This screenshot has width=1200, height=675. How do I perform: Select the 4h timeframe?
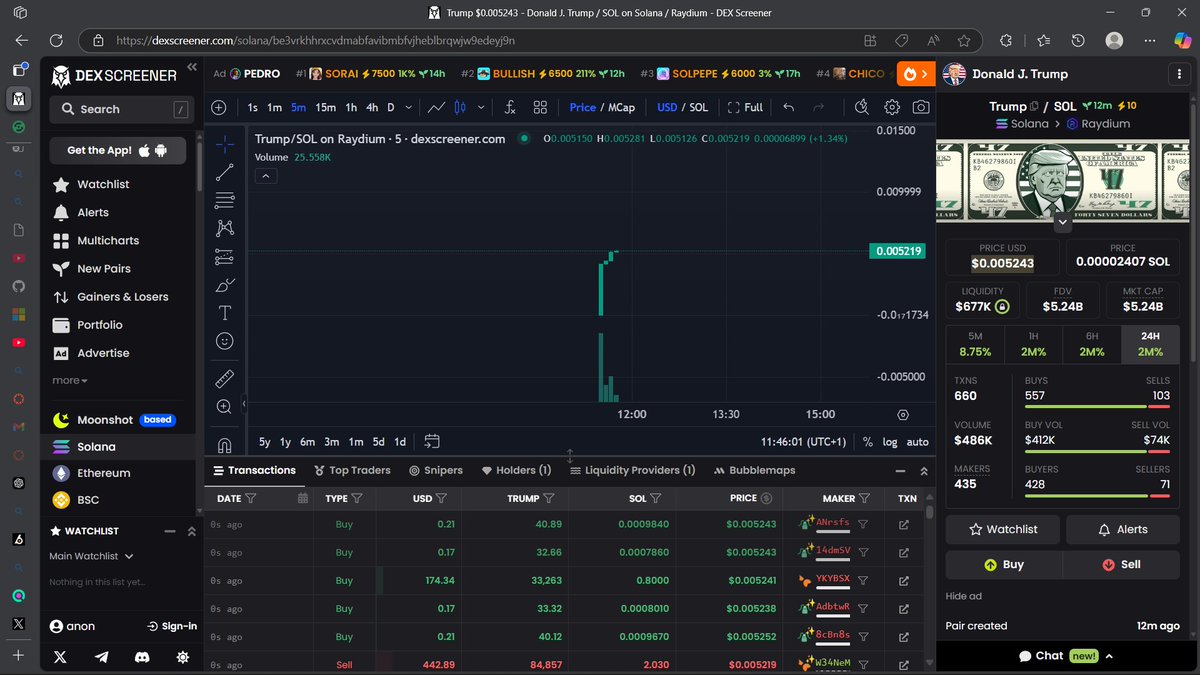[372, 107]
